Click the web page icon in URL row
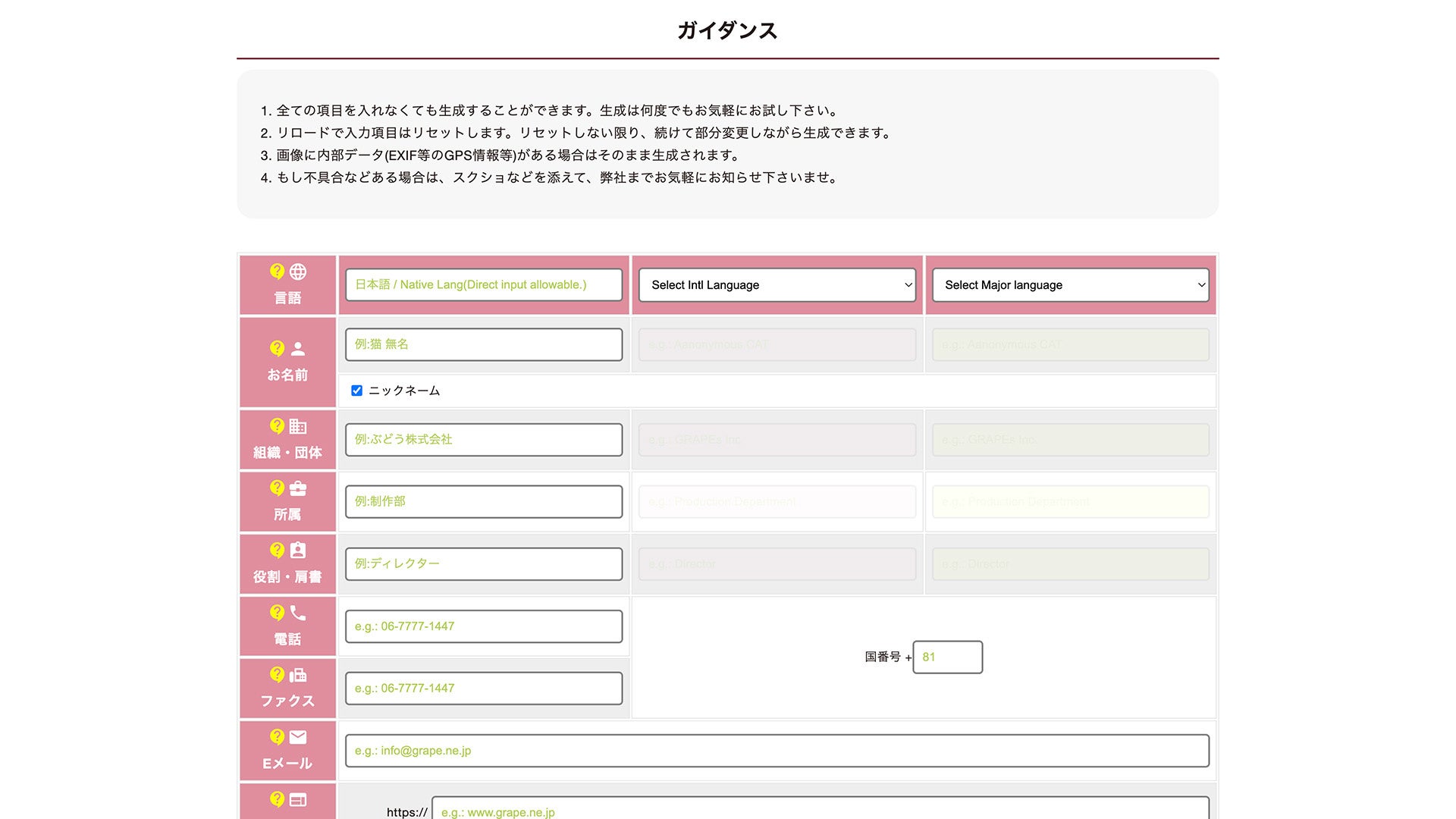The width and height of the screenshot is (1456, 819). pos(298,799)
